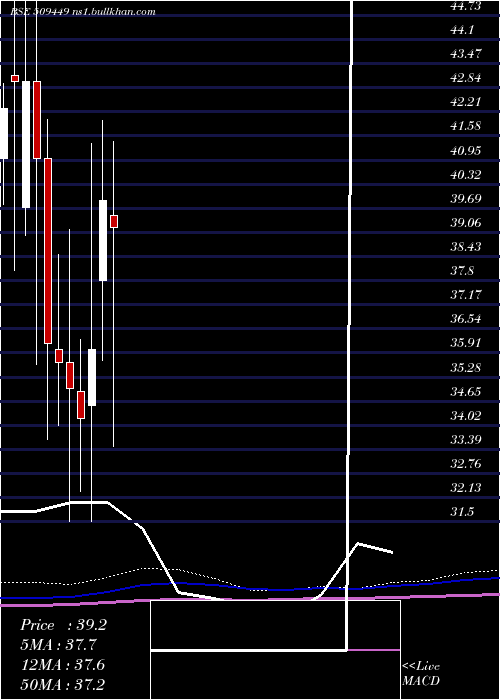Click the 34.65 price axis label
Screen dimensions: 500x700
click(466, 392)
